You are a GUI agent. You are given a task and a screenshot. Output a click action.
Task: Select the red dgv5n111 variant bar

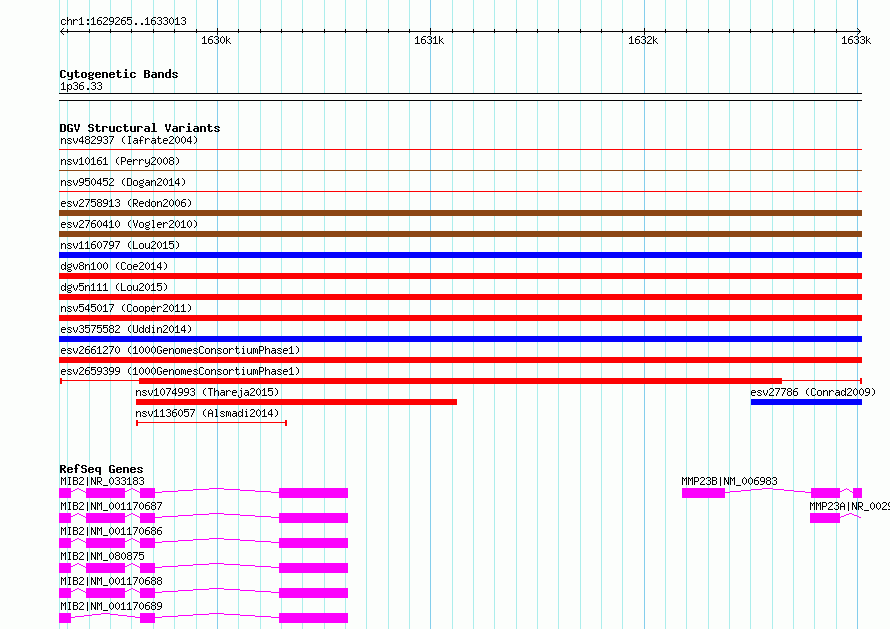460,297
